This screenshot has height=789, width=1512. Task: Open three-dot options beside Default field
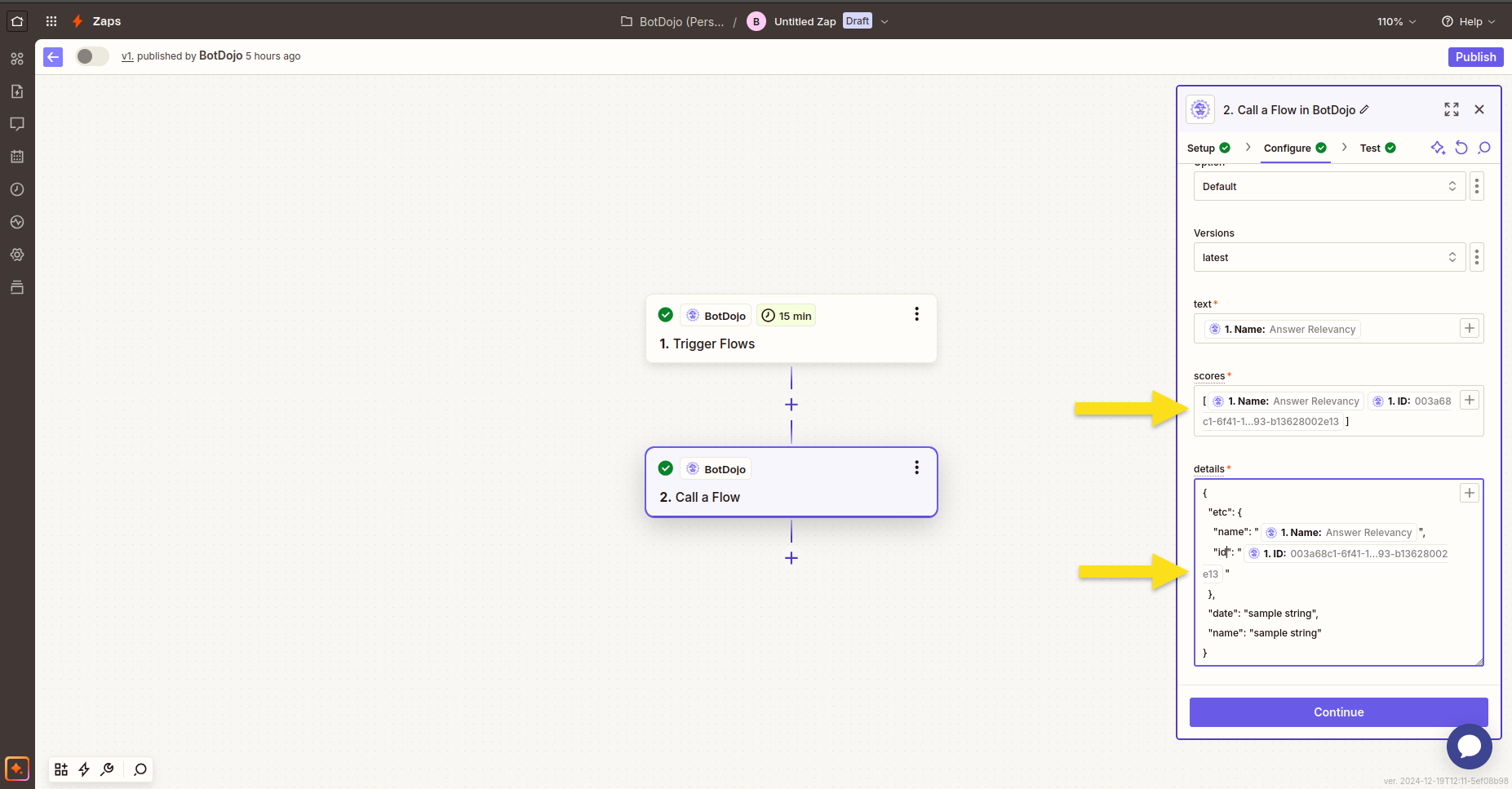[x=1476, y=186]
